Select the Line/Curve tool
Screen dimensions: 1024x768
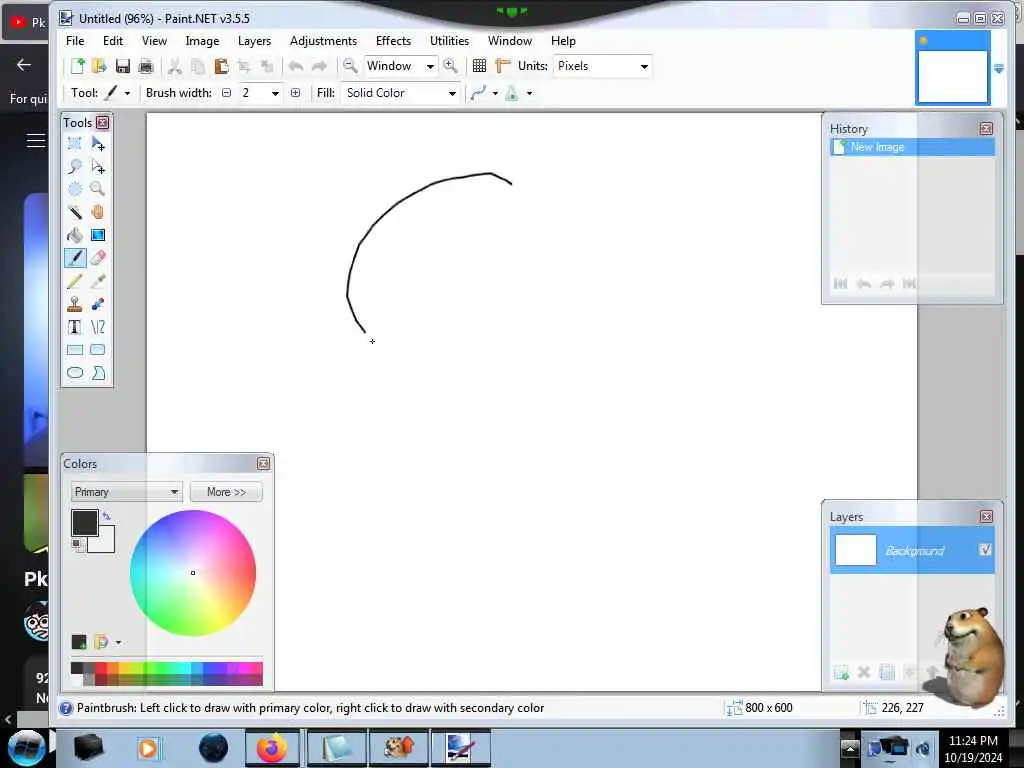98,327
